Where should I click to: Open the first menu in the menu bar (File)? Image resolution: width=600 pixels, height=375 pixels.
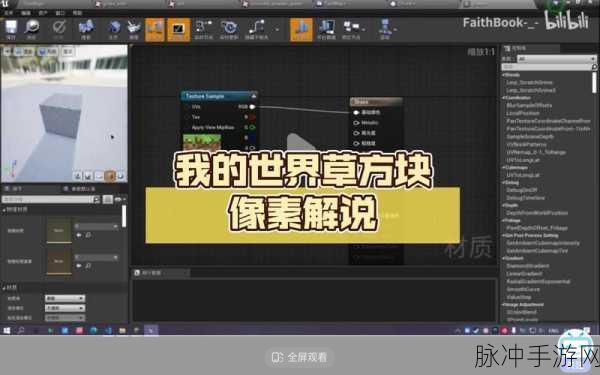point(8,13)
